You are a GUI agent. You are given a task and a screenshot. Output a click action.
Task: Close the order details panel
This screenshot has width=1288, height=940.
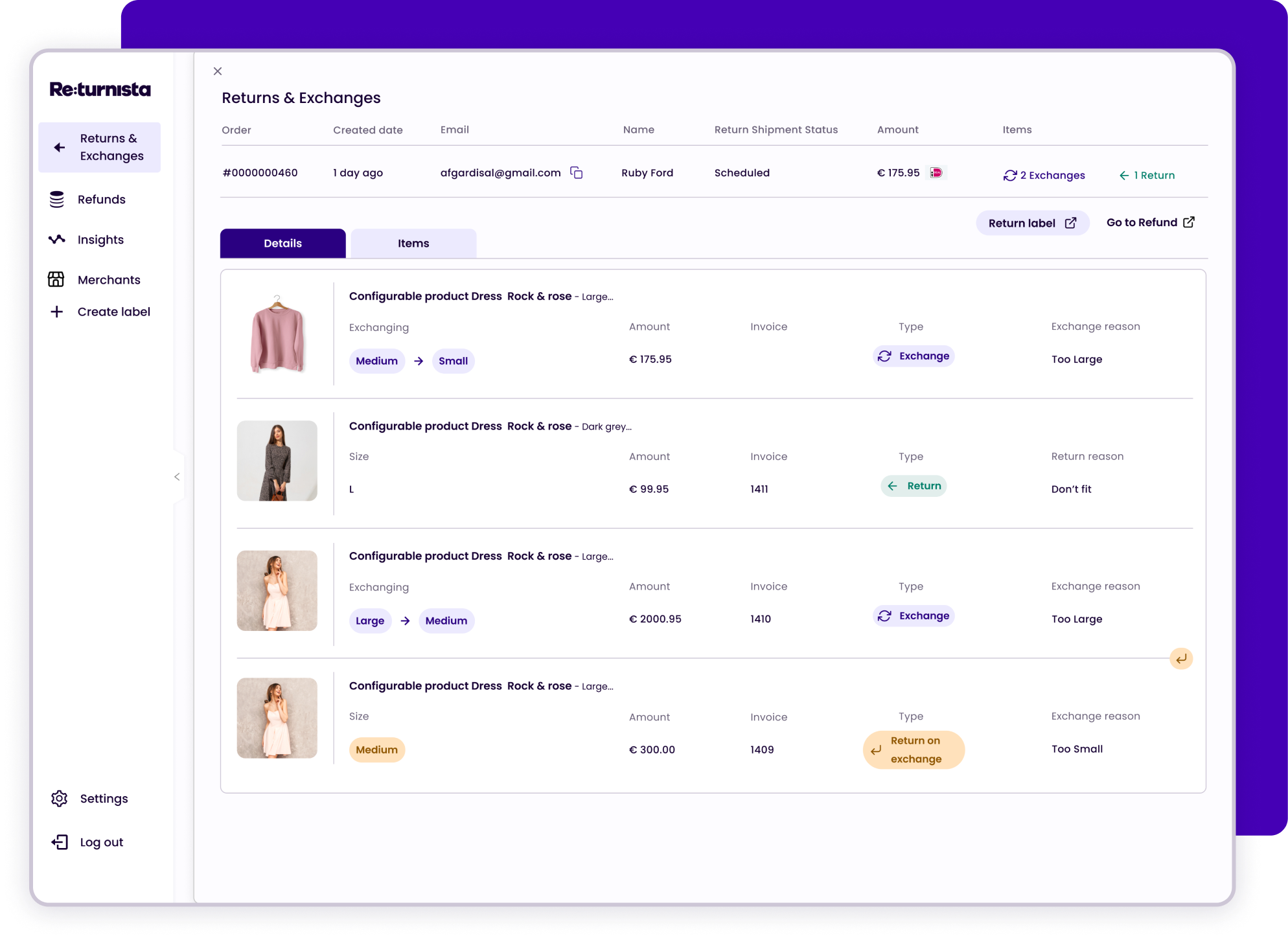point(218,71)
